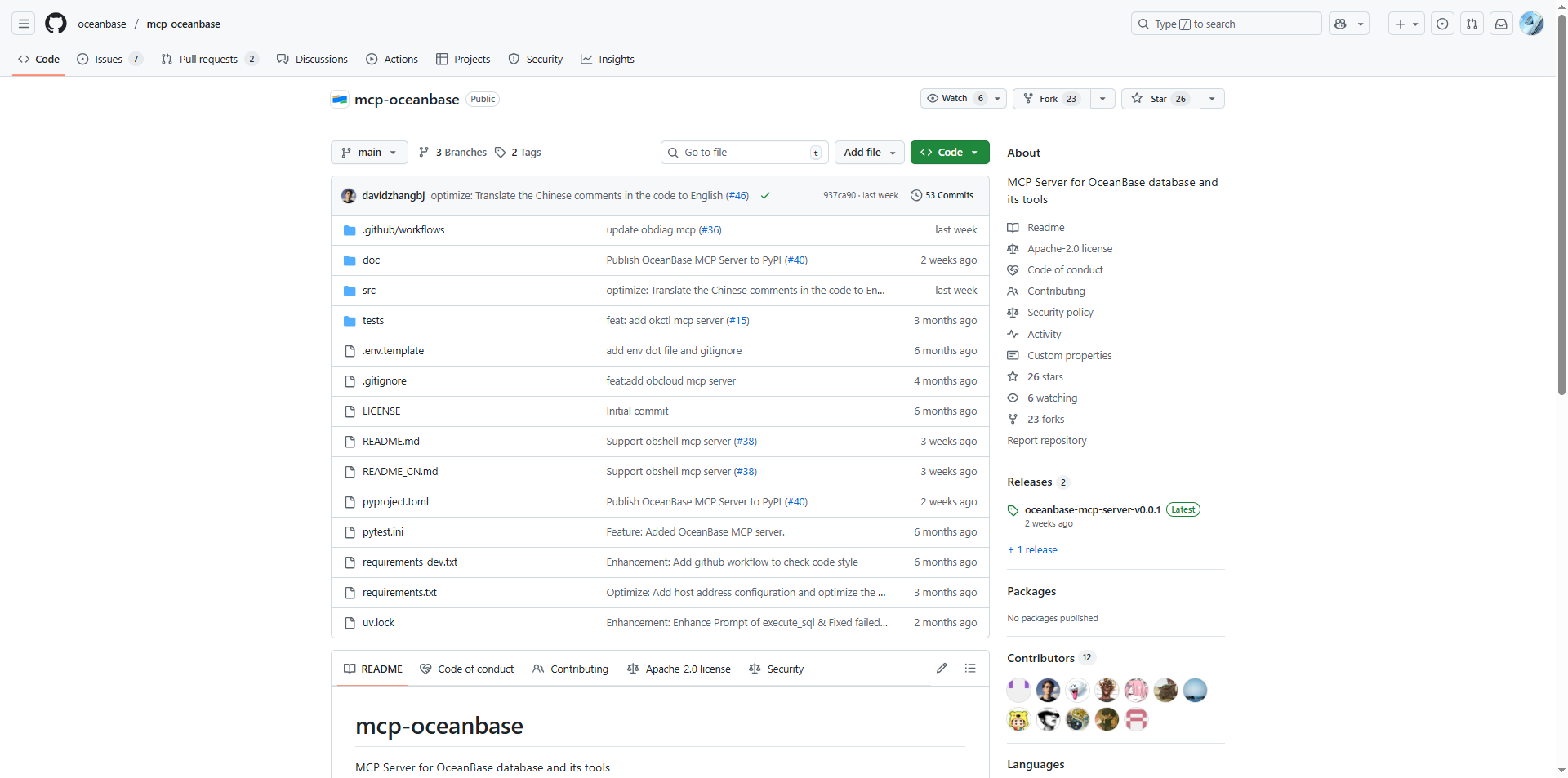Open oceanbase-mcp-server-v0.0.1 release

(1092, 509)
